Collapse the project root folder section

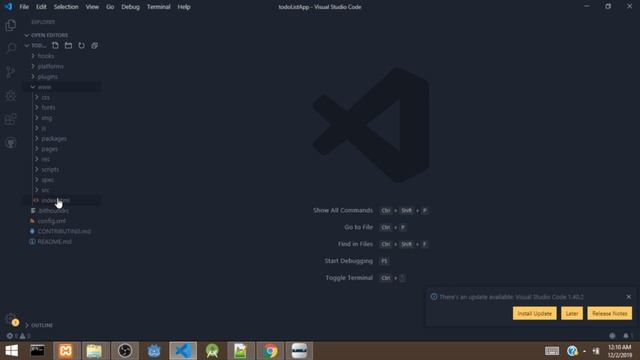pyautogui.click(x=36, y=45)
